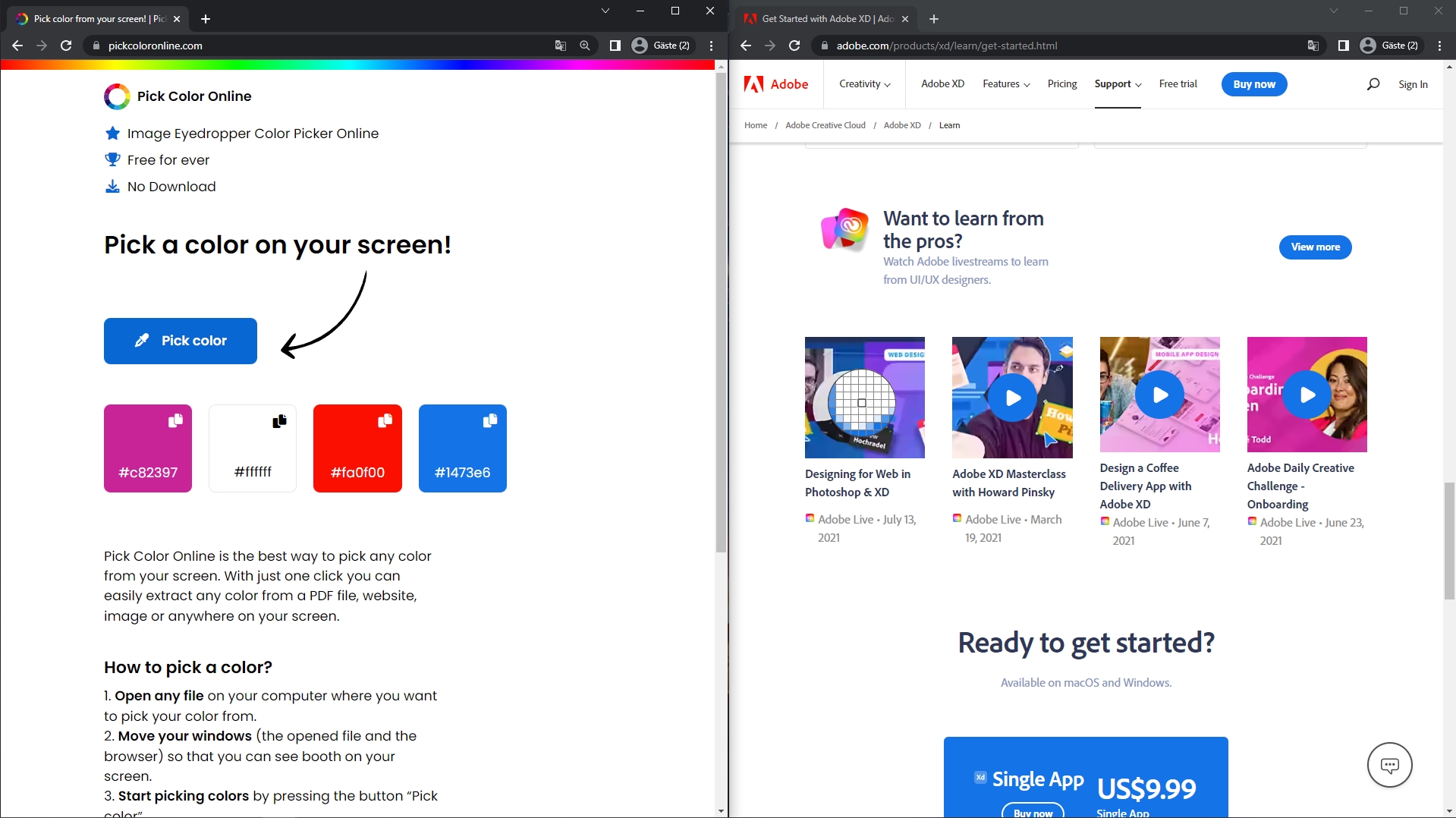Copy the #1473e6 color using its copy icon
This screenshot has width=1456, height=818.
(x=490, y=420)
